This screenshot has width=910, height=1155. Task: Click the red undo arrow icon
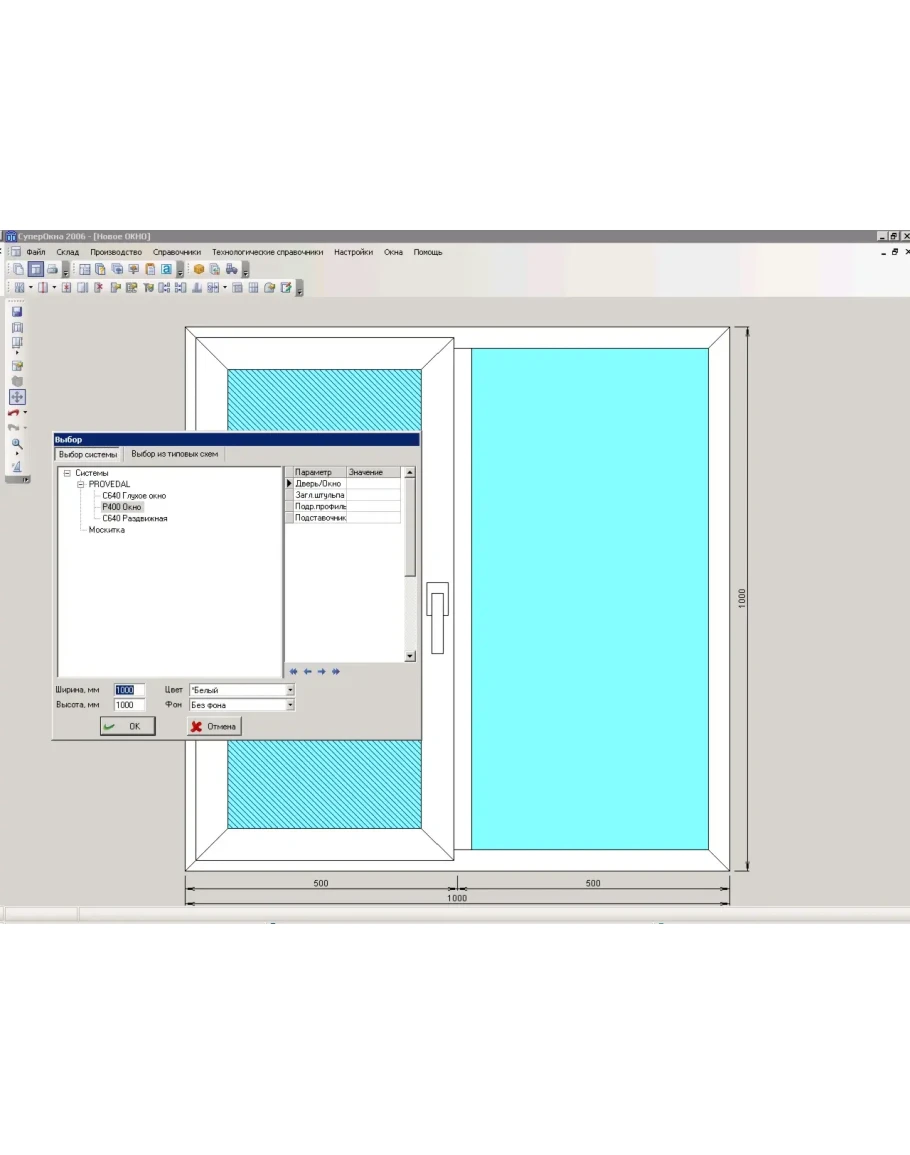15,412
